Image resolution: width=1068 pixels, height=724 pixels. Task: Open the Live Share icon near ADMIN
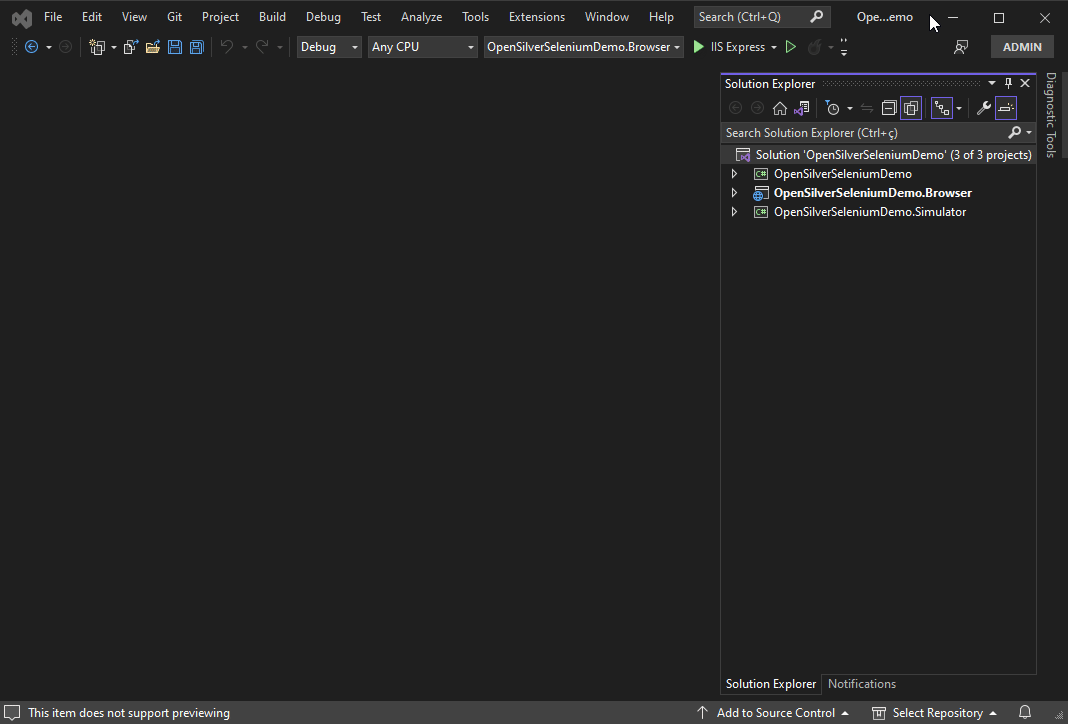click(x=961, y=46)
